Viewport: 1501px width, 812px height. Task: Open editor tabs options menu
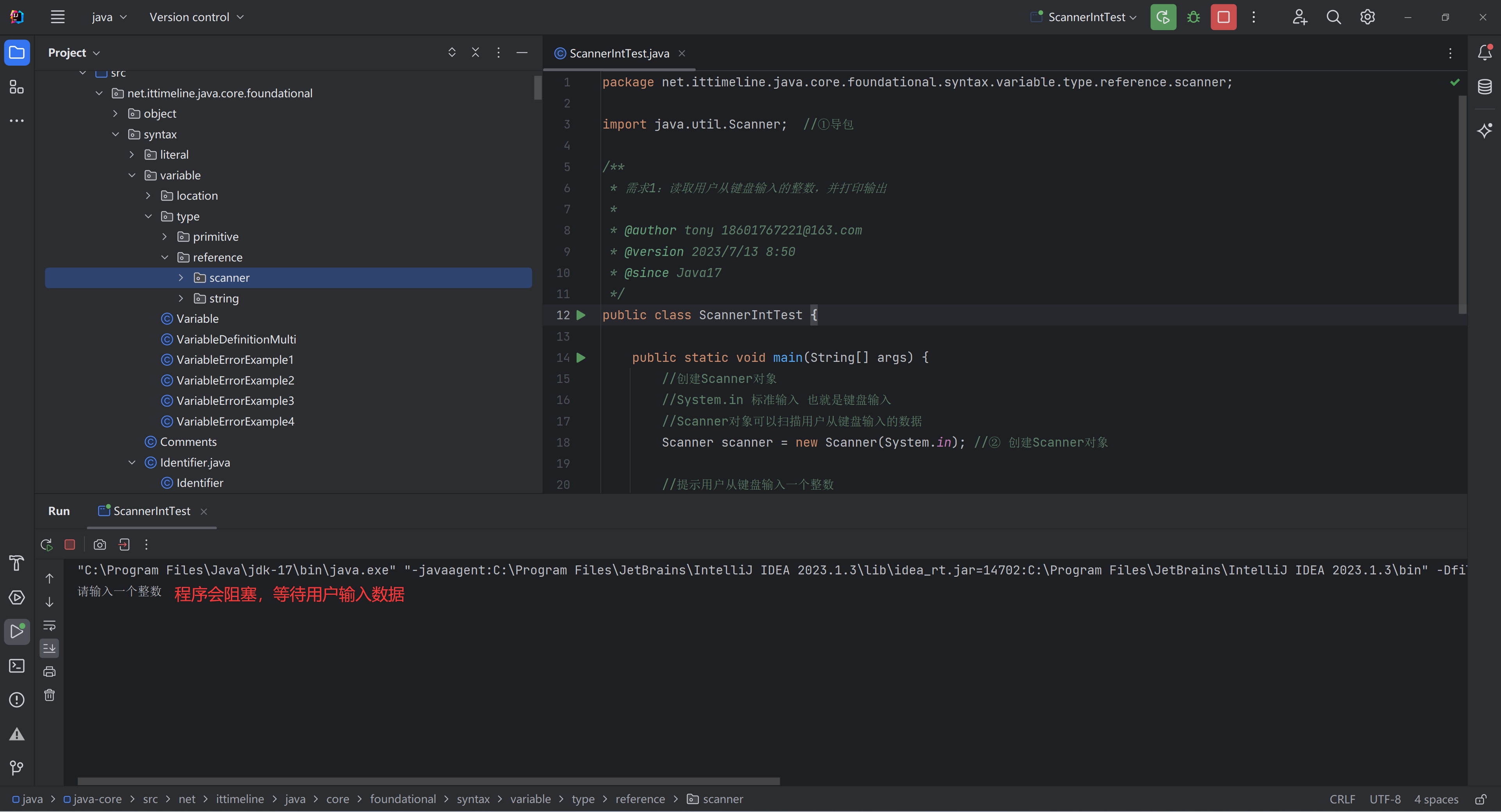pyautogui.click(x=1450, y=53)
